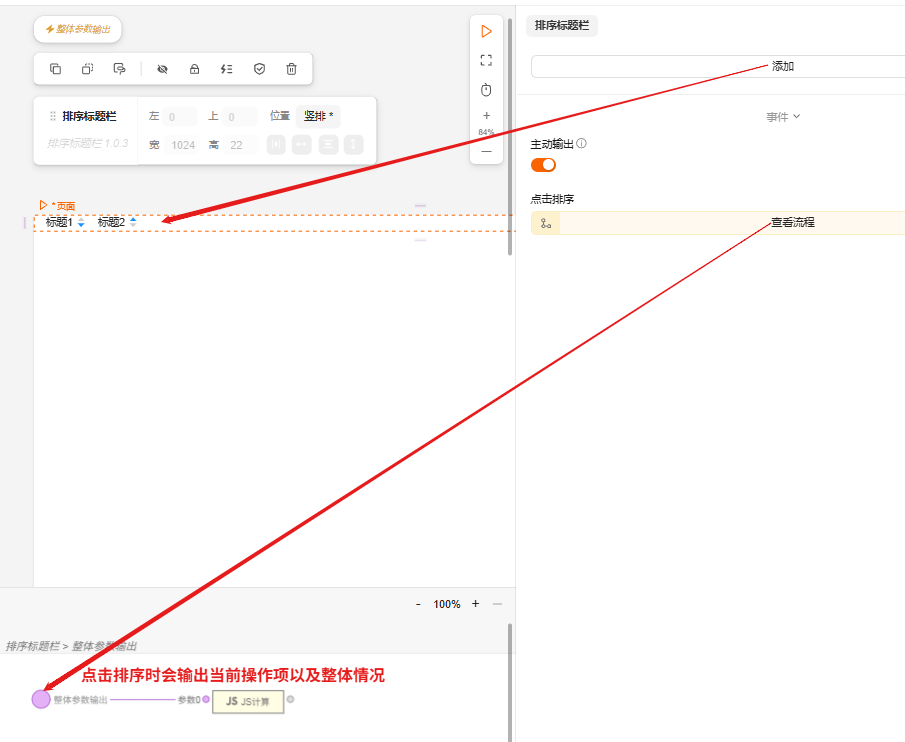Click the trash delete icon

tap(291, 69)
